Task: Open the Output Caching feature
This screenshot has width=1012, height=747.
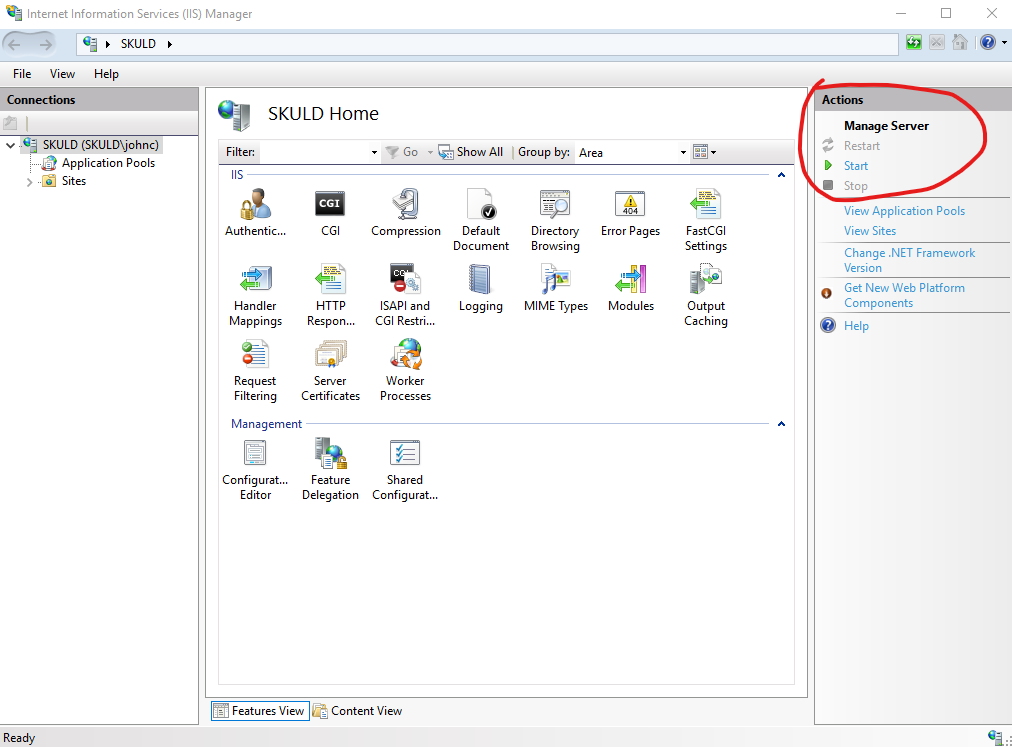Action: [x=705, y=296]
